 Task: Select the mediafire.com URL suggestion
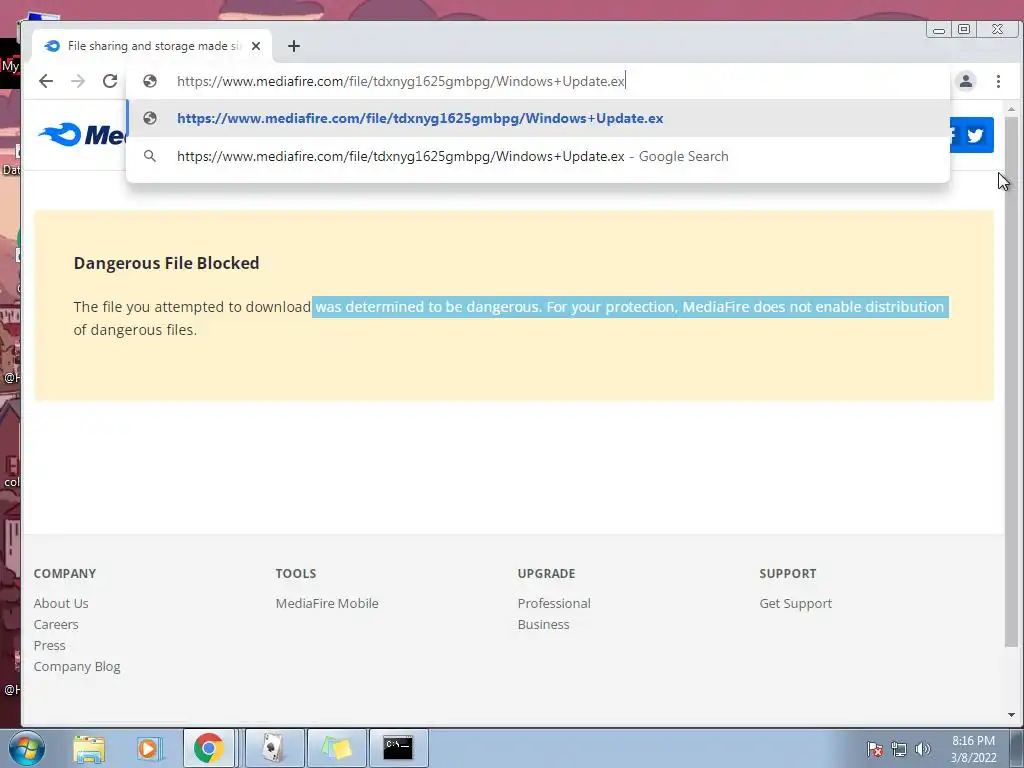537,118
